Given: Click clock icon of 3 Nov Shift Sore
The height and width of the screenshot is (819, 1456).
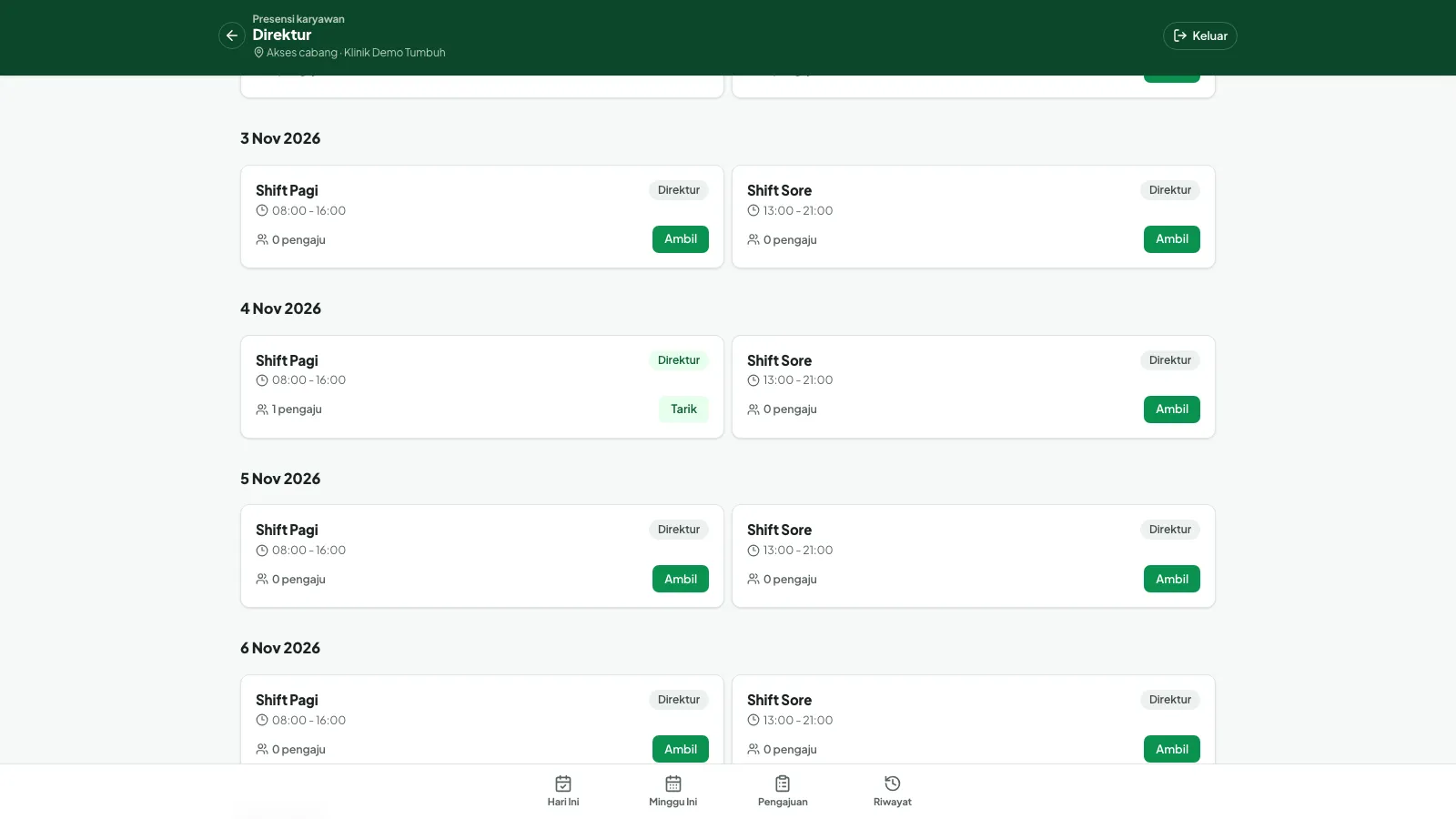Looking at the screenshot, I should click(x=753, y=210).
